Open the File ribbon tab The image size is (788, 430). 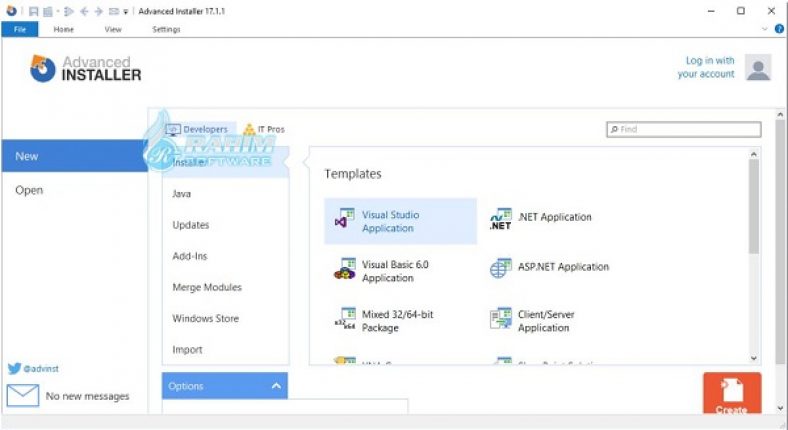point(20,29)
